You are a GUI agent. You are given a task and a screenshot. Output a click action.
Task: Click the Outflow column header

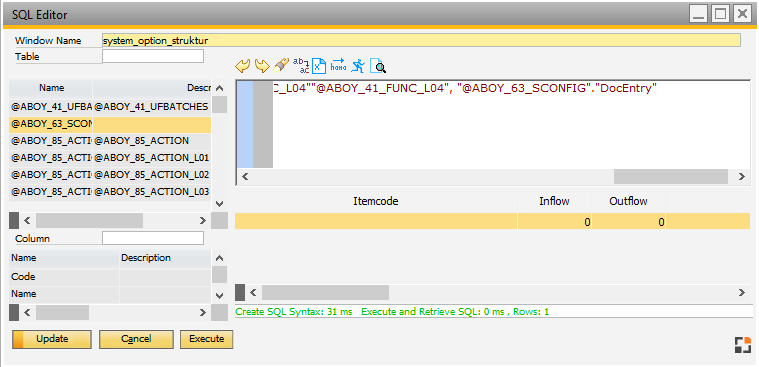(x=628, y=201)
